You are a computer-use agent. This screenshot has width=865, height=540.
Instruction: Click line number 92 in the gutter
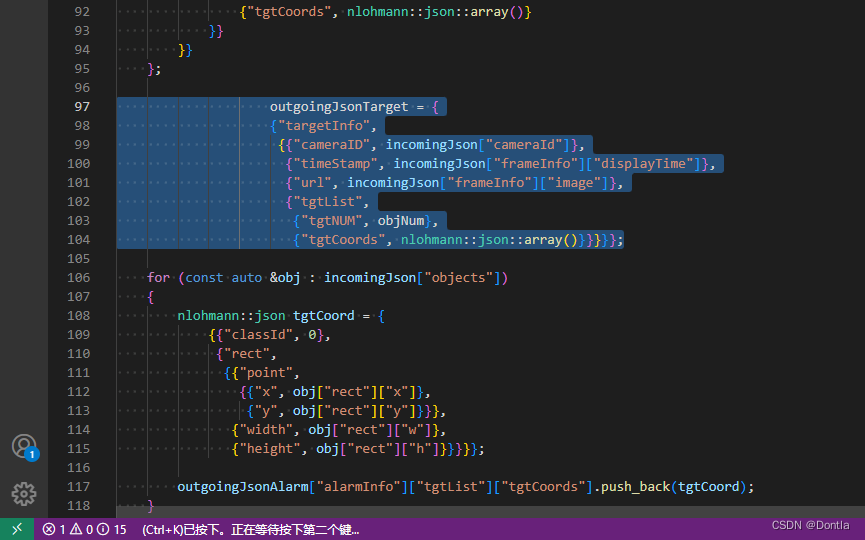coord(82,12)
